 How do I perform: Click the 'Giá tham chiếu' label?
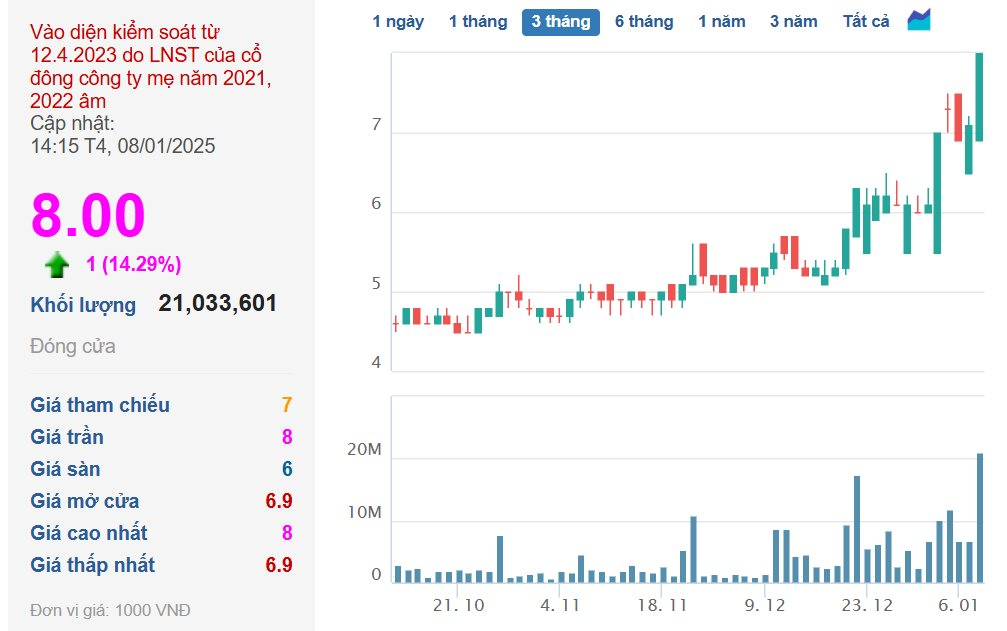point(100,405)
